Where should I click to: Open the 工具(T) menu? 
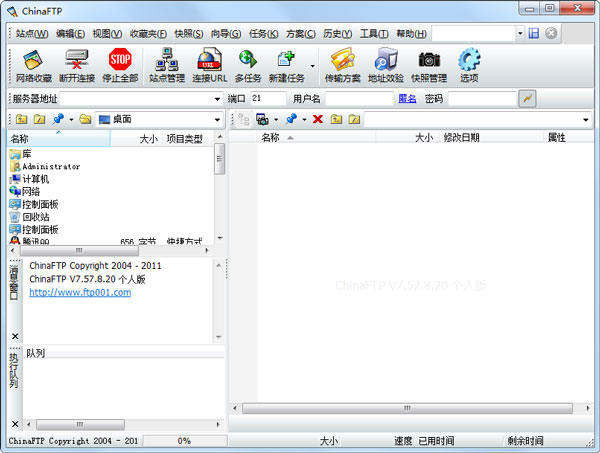tap(374, 34)
